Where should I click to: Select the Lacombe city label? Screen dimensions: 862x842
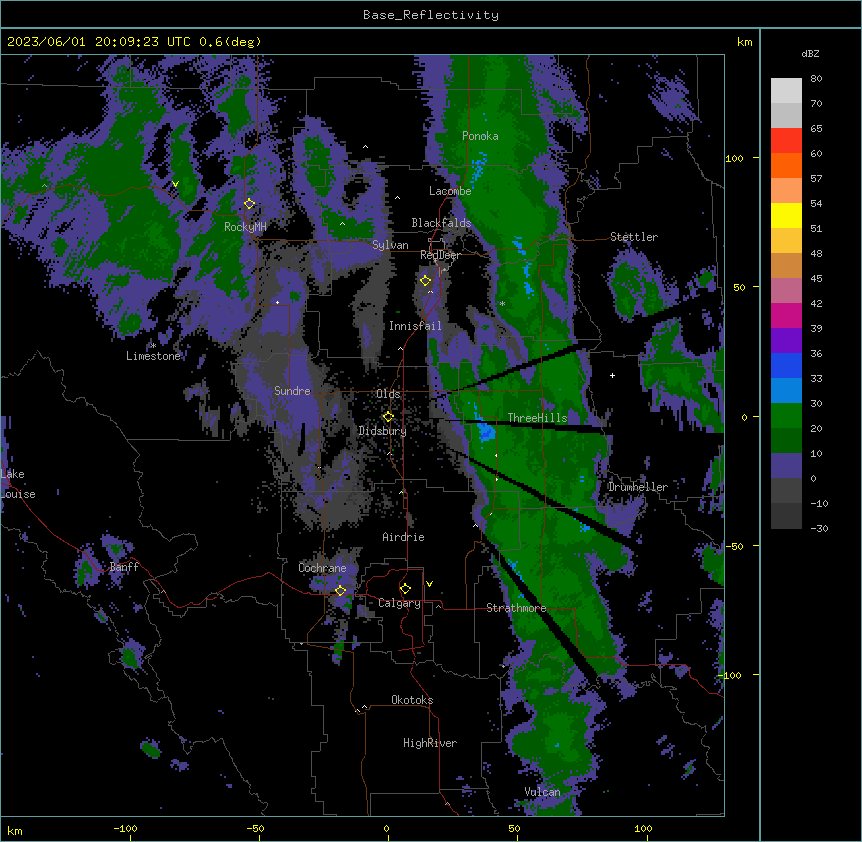[x=450, y=191]
